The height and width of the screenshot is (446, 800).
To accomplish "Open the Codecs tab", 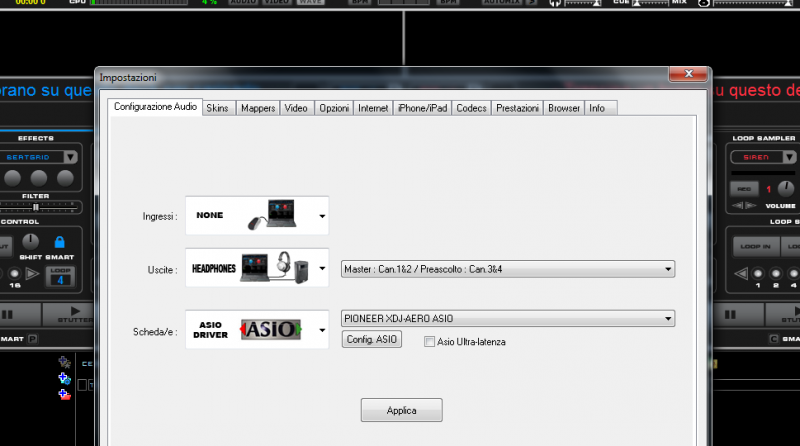I will coord(471,108).
